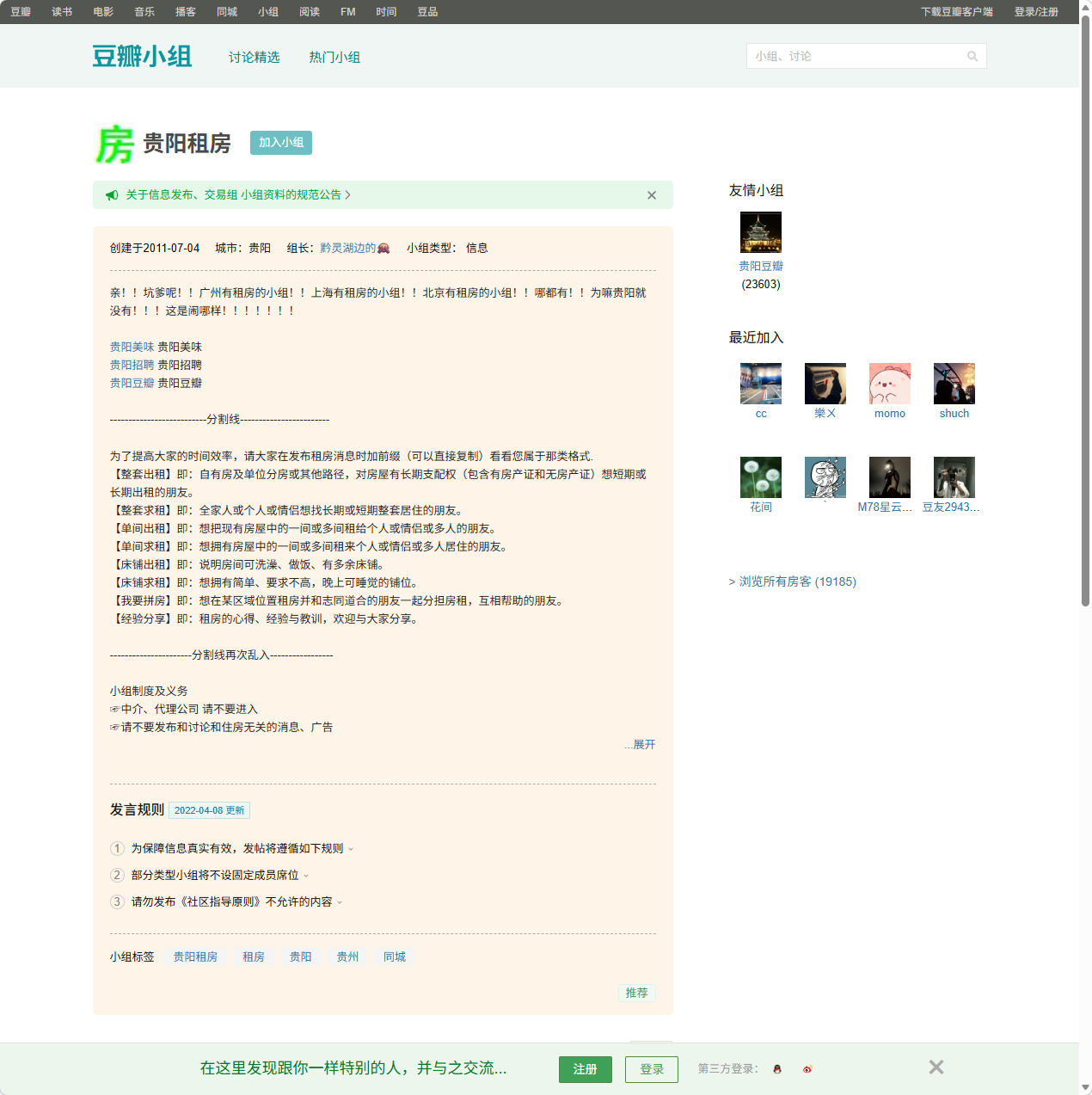Click the page vertical scrollbar
The image size is (1092, 1095).
click(x=1085, y=344)
